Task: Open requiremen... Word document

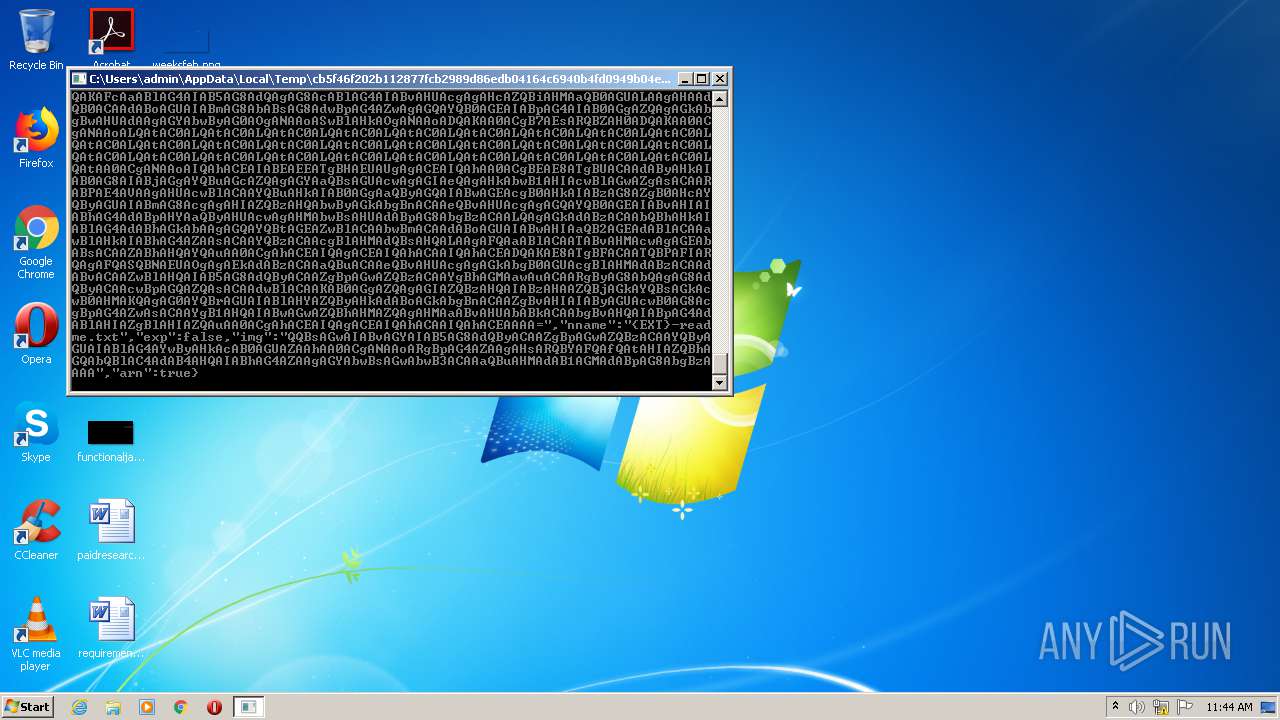Action: tap(110, 628)
